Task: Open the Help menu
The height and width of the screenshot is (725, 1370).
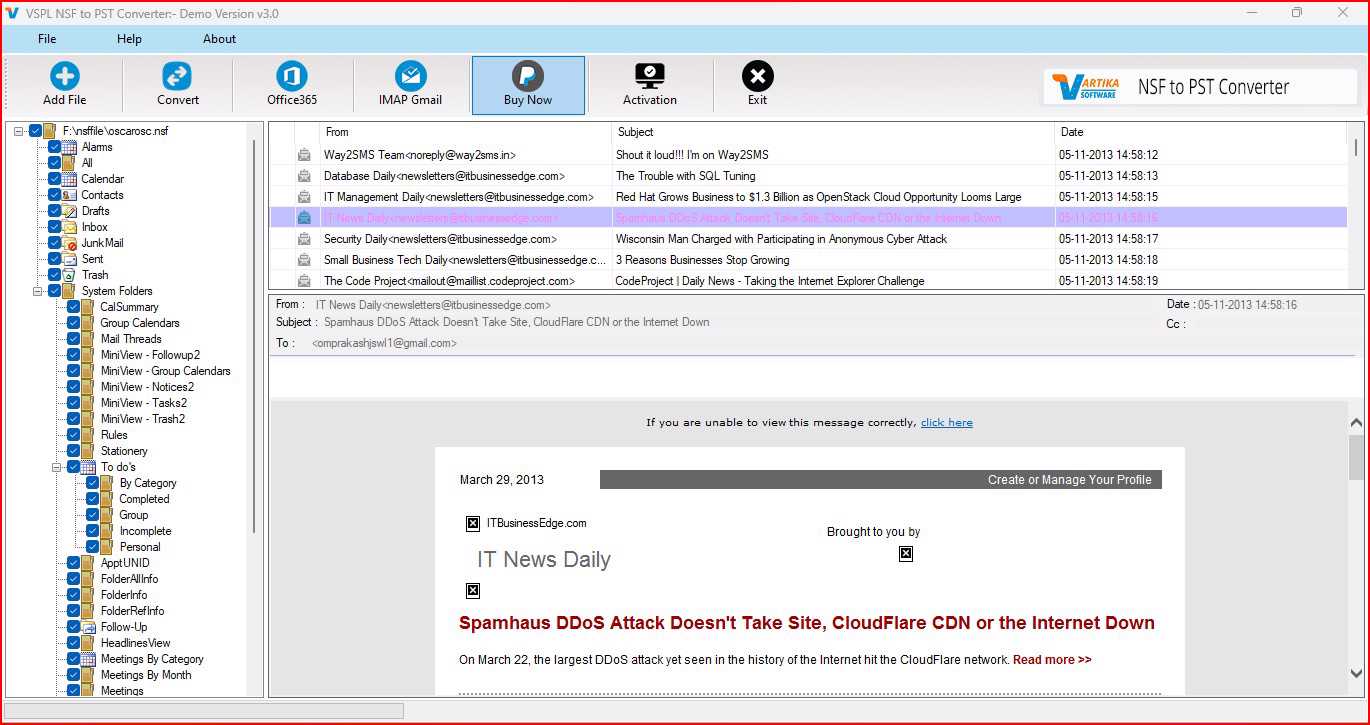Action: pyautogui.click(x=129, y=39)
